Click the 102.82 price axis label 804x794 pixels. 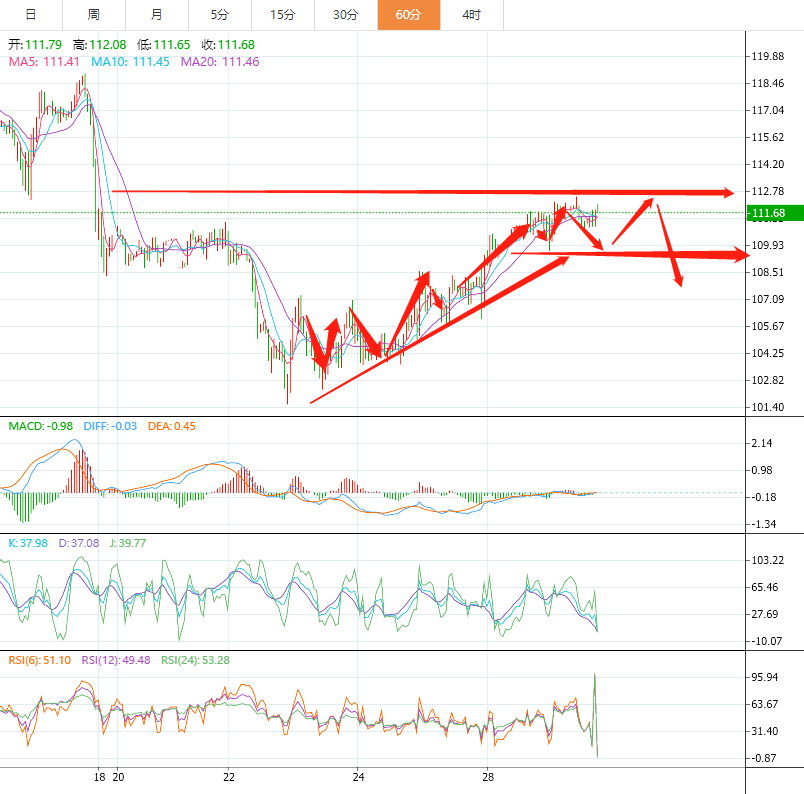point(768,380)
